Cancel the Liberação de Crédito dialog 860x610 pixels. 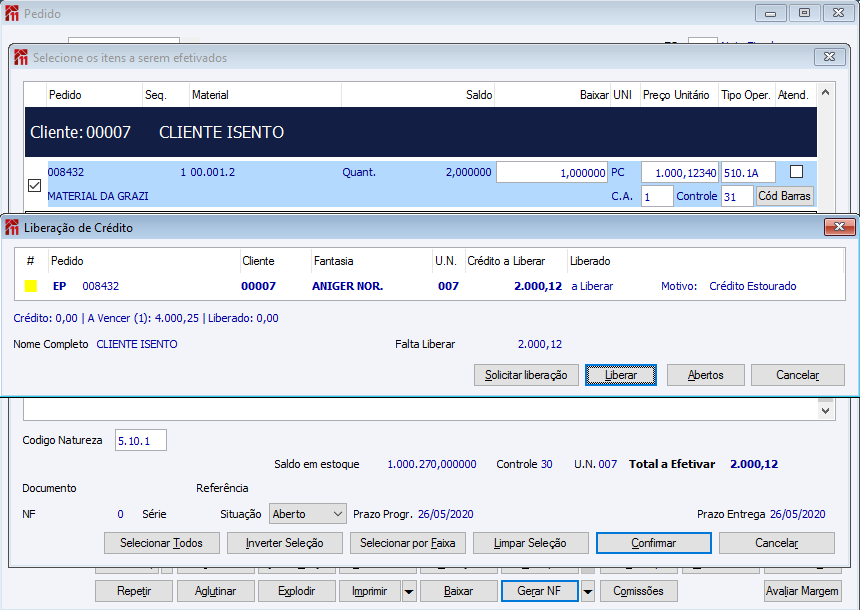(797, 375)
